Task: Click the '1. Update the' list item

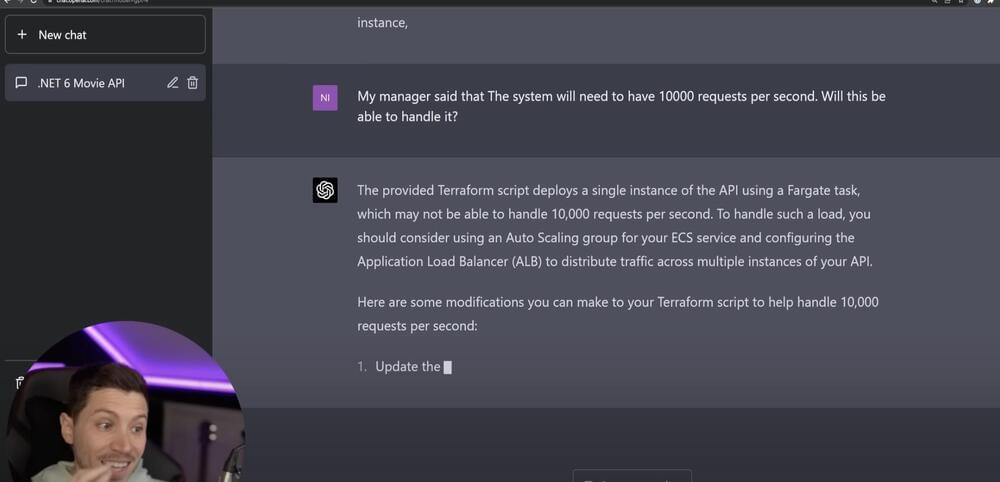Action: pyautogui.click(x=407, y=367)
